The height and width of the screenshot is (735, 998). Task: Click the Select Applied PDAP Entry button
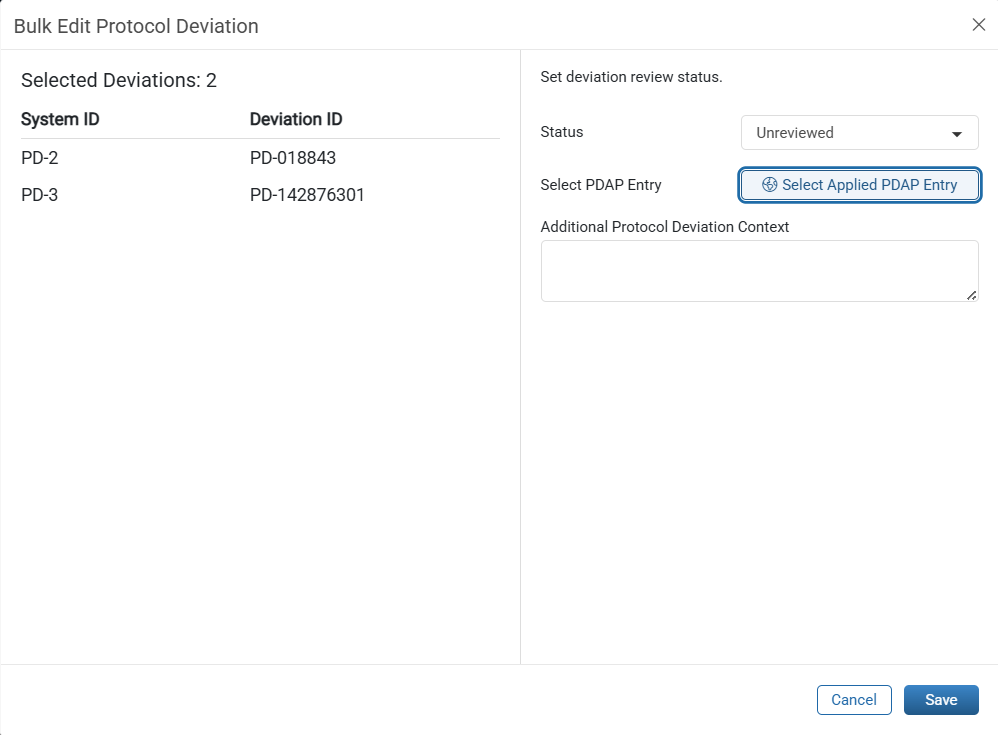(859, 185)
